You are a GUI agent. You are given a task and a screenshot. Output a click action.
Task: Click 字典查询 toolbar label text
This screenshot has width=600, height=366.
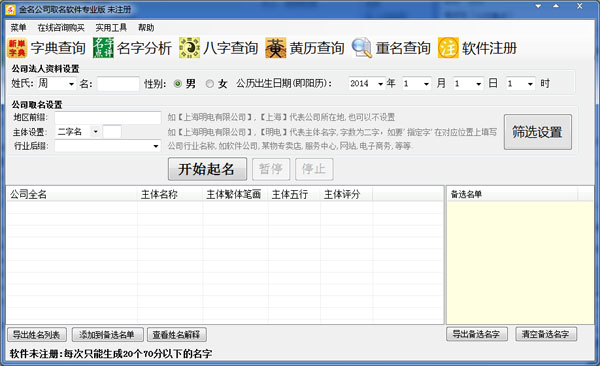(x=58, y=48)
